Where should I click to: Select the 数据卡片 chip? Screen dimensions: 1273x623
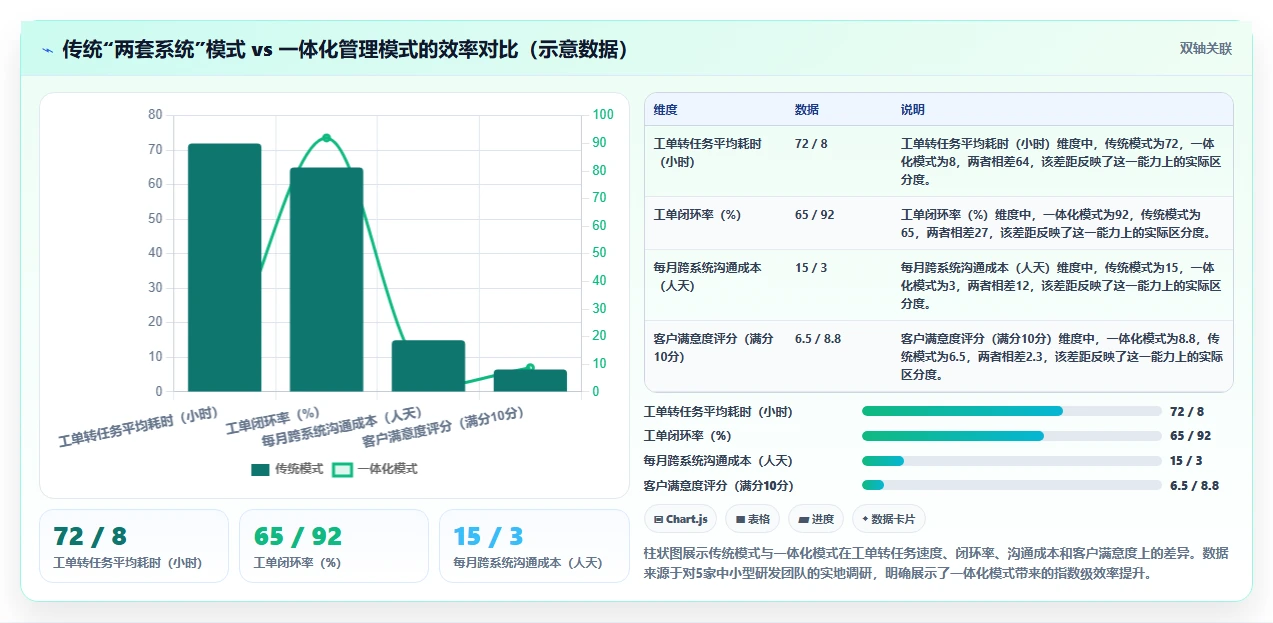(x=889, y=519)
